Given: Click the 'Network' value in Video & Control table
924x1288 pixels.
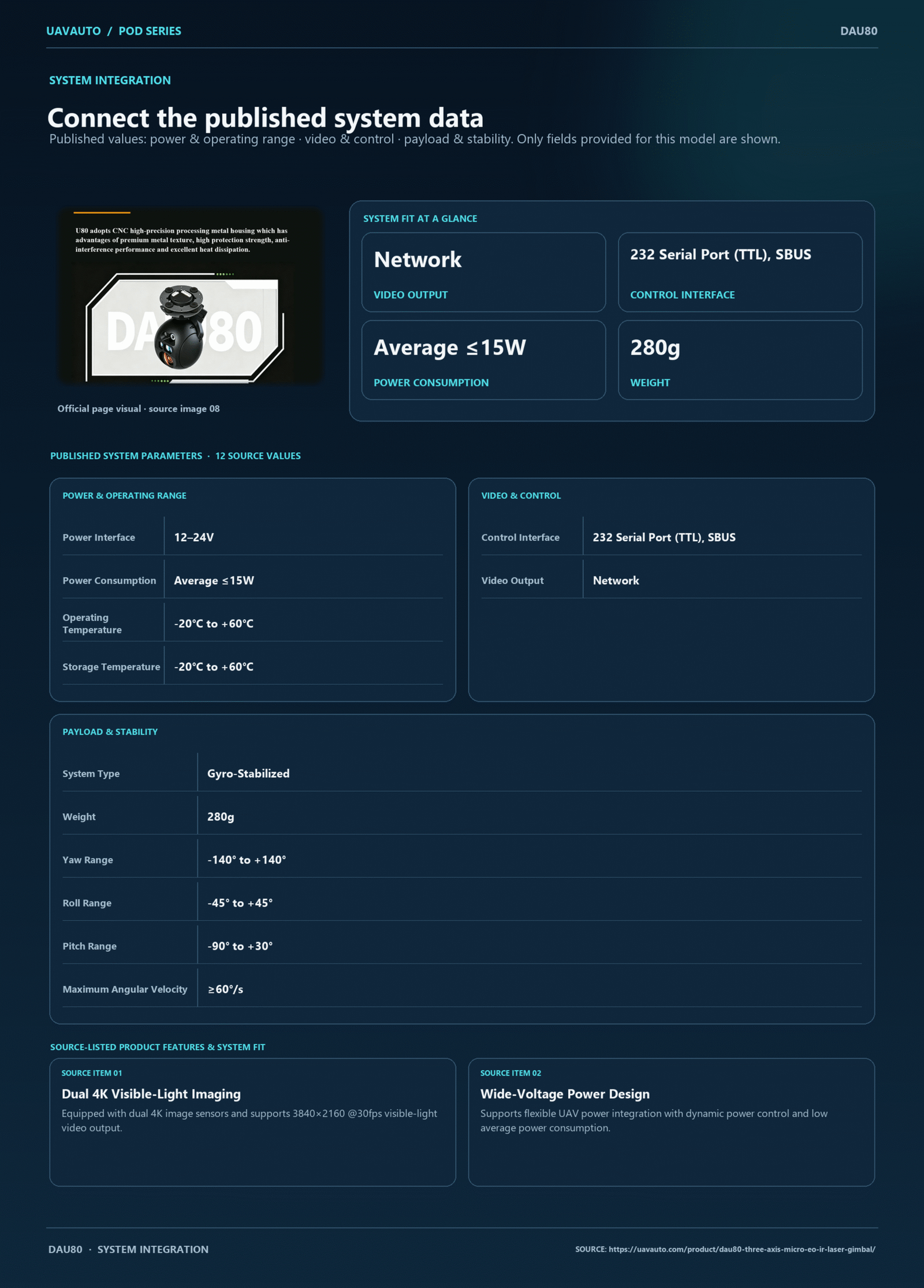Looking at the screenshot, I should pos(616,580).
